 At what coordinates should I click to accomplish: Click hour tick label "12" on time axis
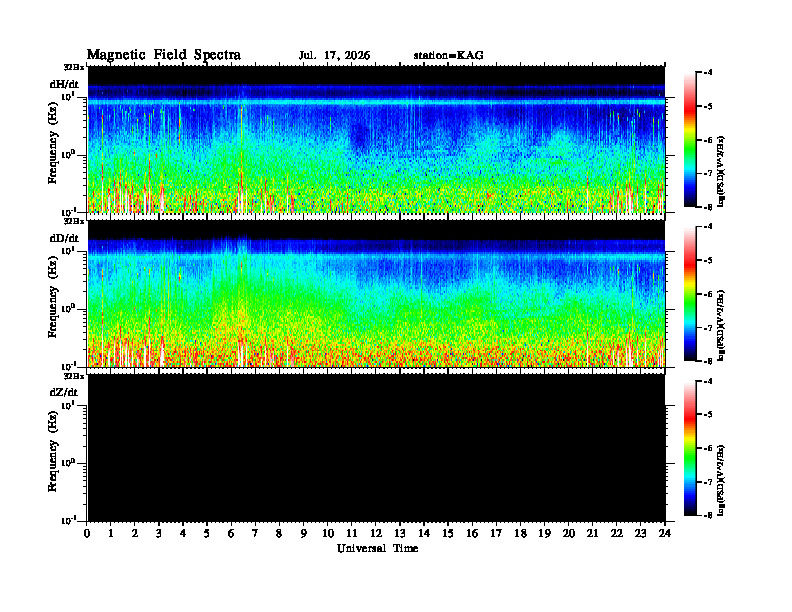(x=376, y=534)
